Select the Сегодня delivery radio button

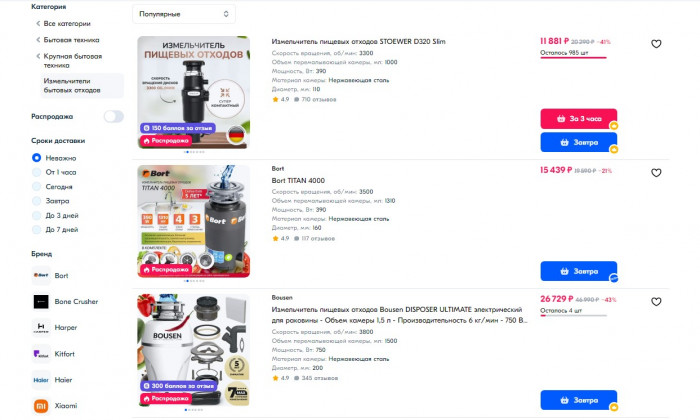click(x=37, y=187)
